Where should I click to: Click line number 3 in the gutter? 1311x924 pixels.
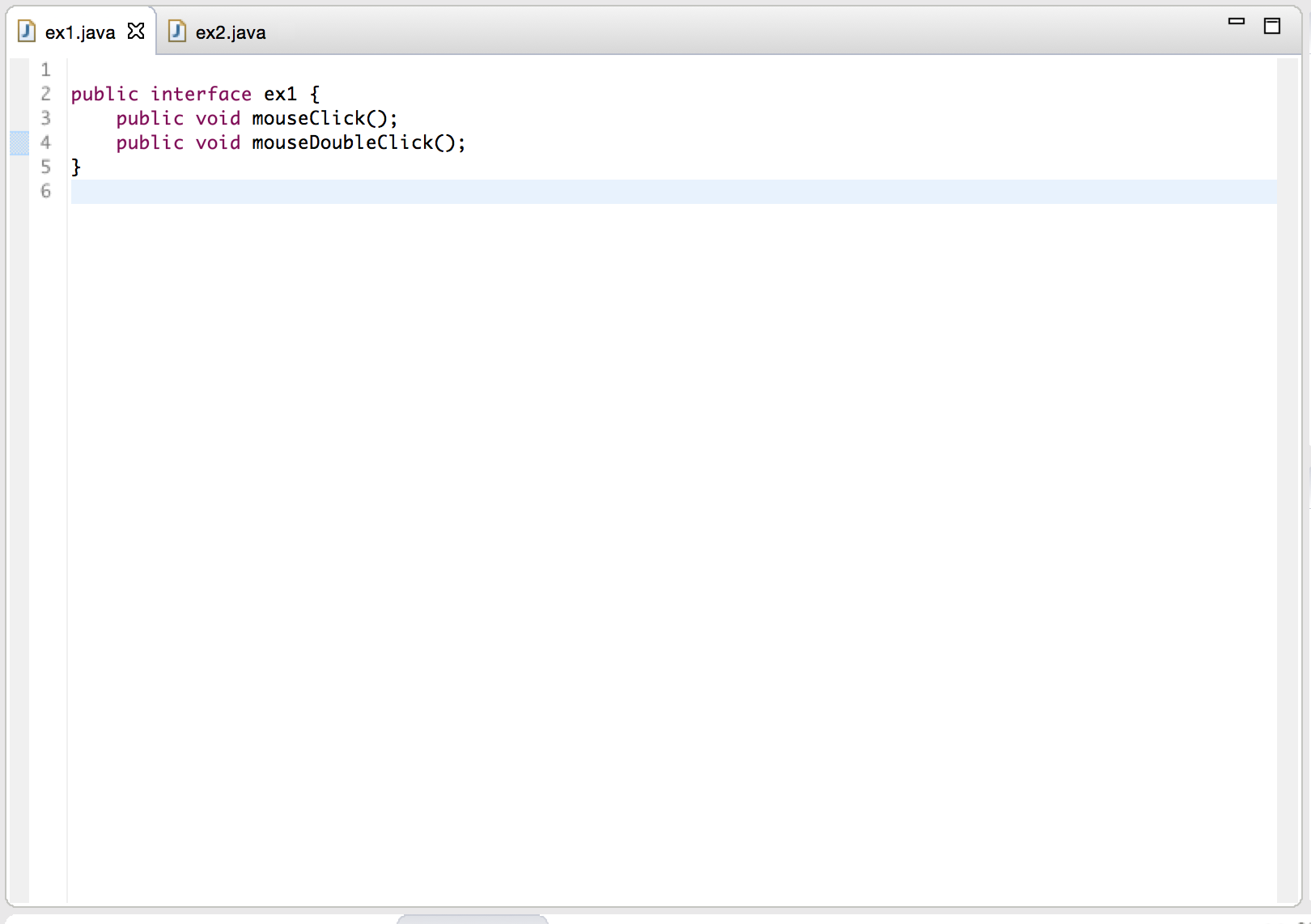[46, 118]
